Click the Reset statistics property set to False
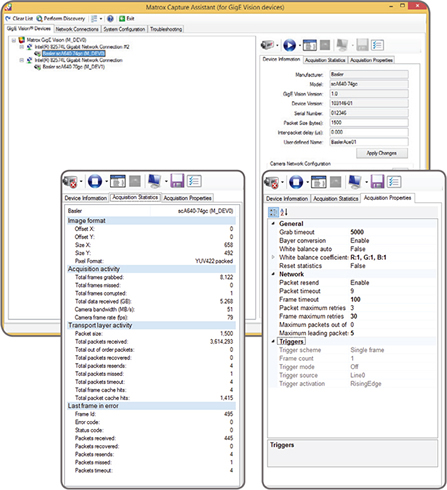Viewport: 447px width, 490px height. [x=353, y=266]
